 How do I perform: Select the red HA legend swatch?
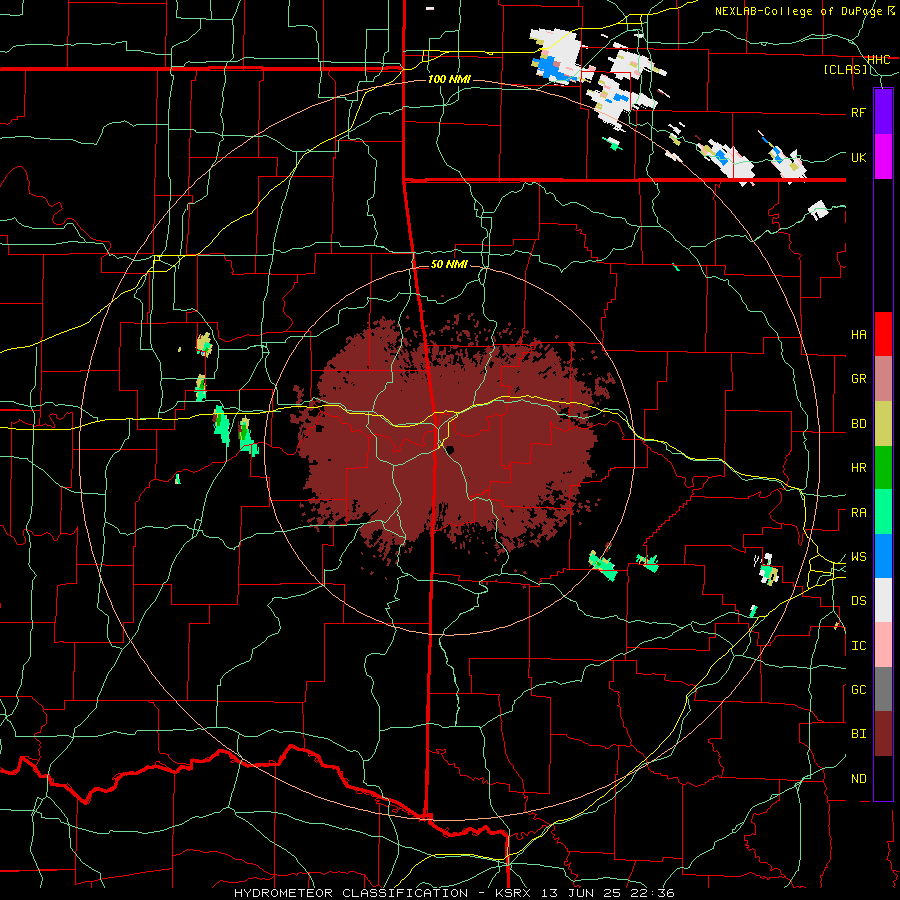[x=883, y=334]
